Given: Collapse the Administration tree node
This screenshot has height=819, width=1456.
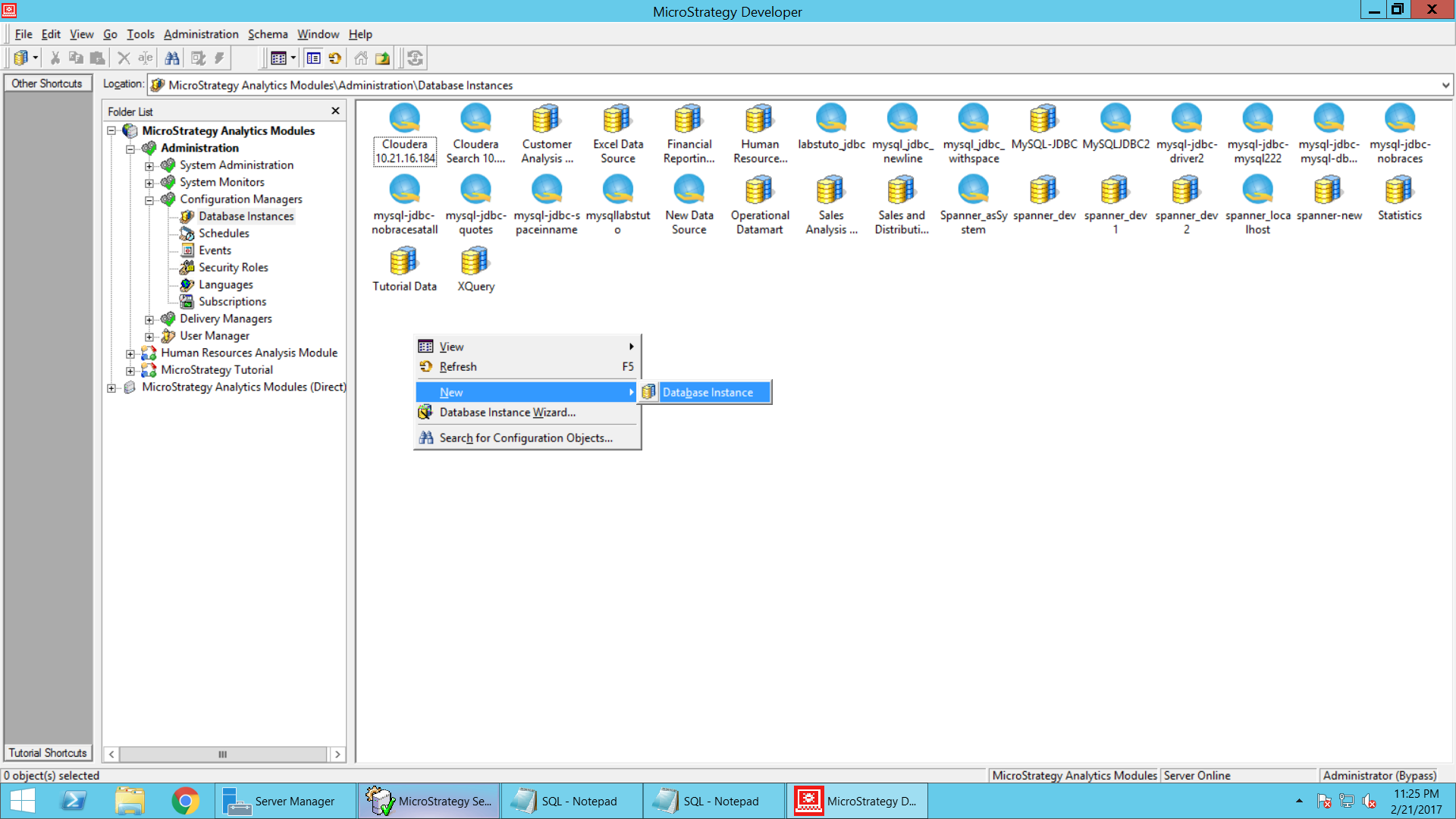Looking at the screenshot, I should coord(130,148).
